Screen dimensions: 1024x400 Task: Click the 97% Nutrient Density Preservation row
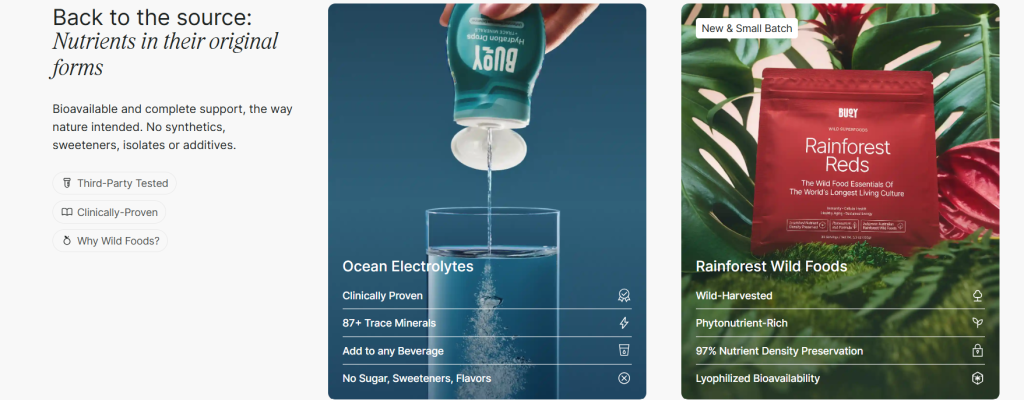click(840, 350)
